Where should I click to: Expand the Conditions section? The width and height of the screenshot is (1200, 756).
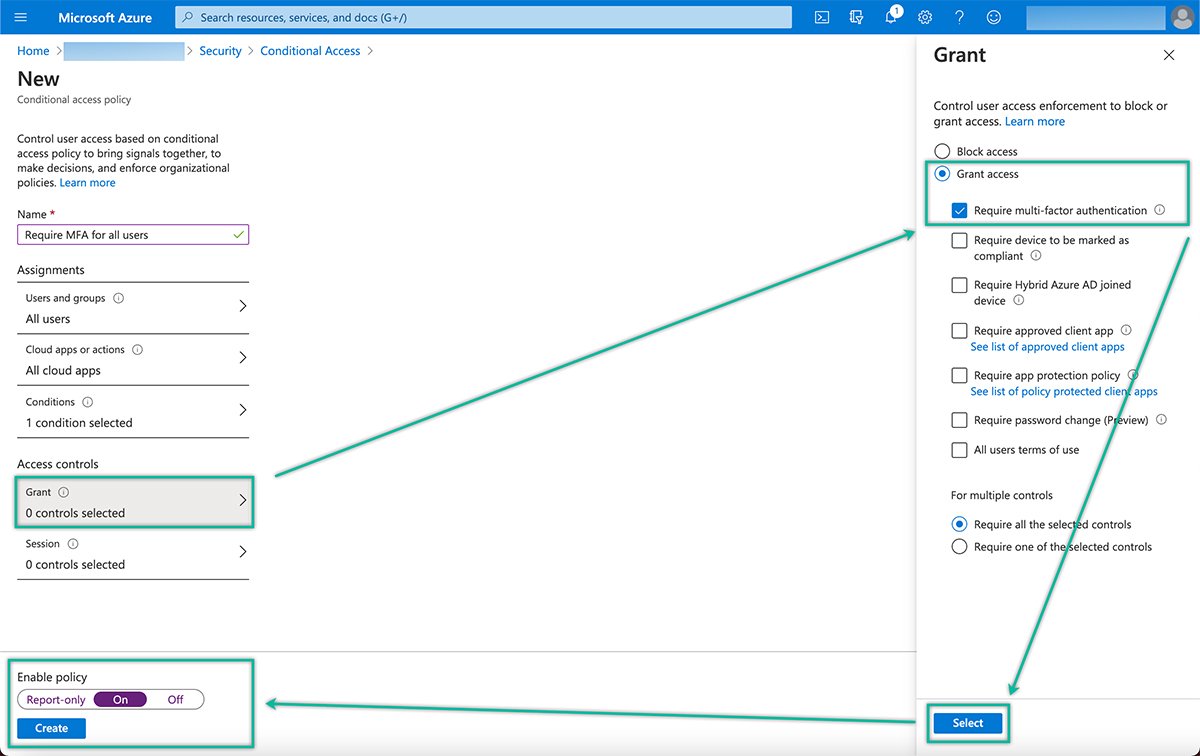132,411
